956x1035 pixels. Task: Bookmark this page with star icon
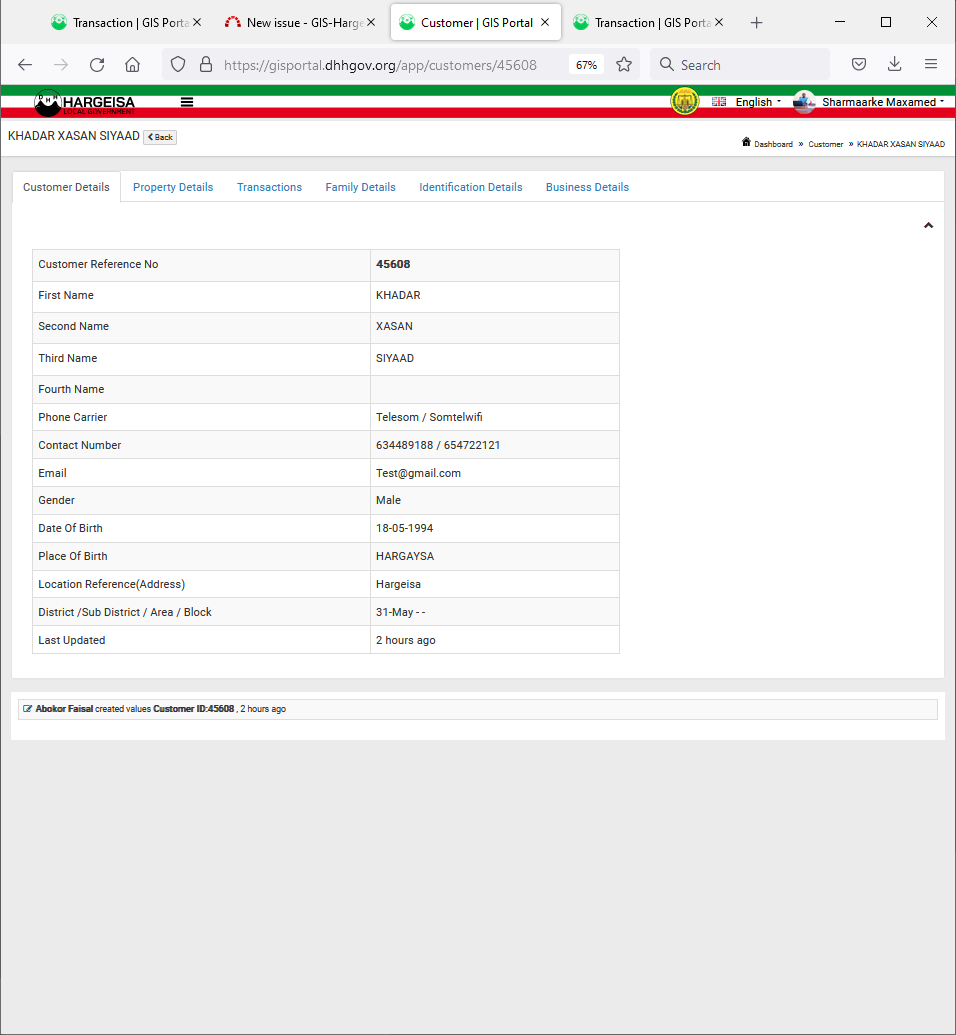(x=624, y=65)
